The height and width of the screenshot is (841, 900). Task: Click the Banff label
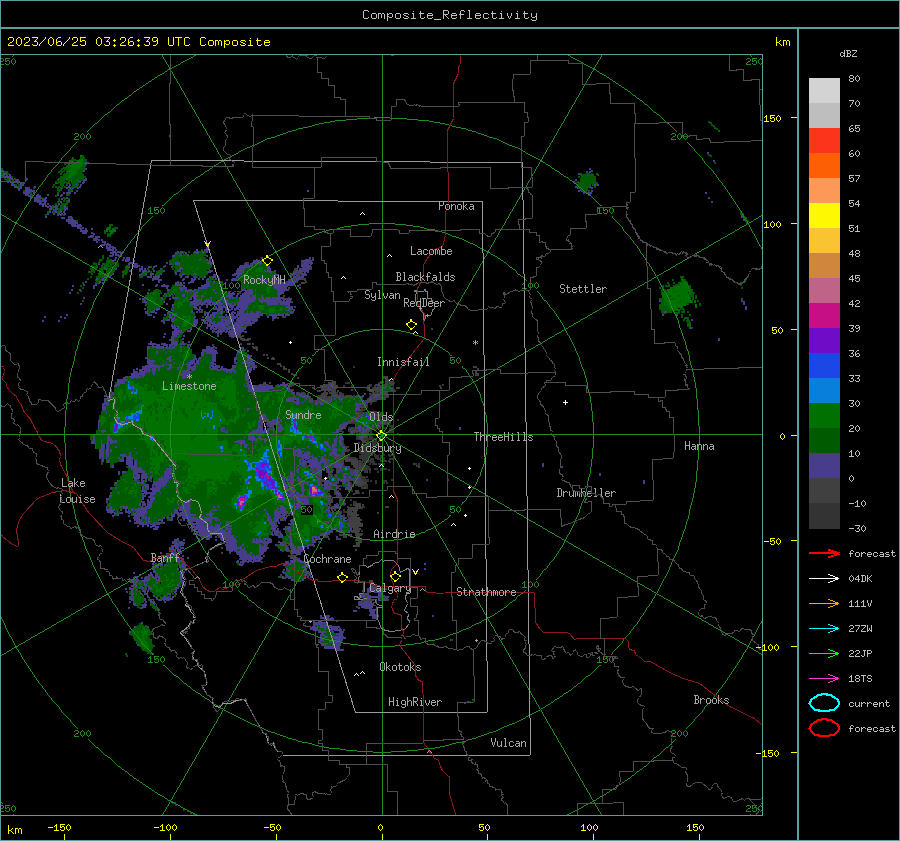point(165,558)
